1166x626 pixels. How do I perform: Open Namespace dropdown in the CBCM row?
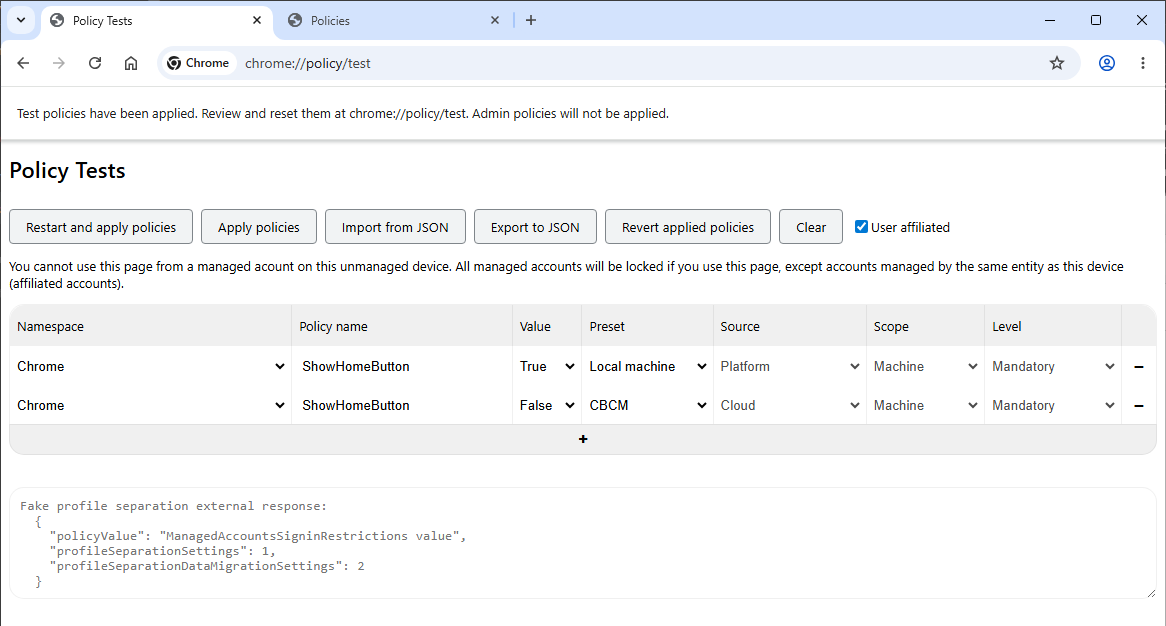151,406
